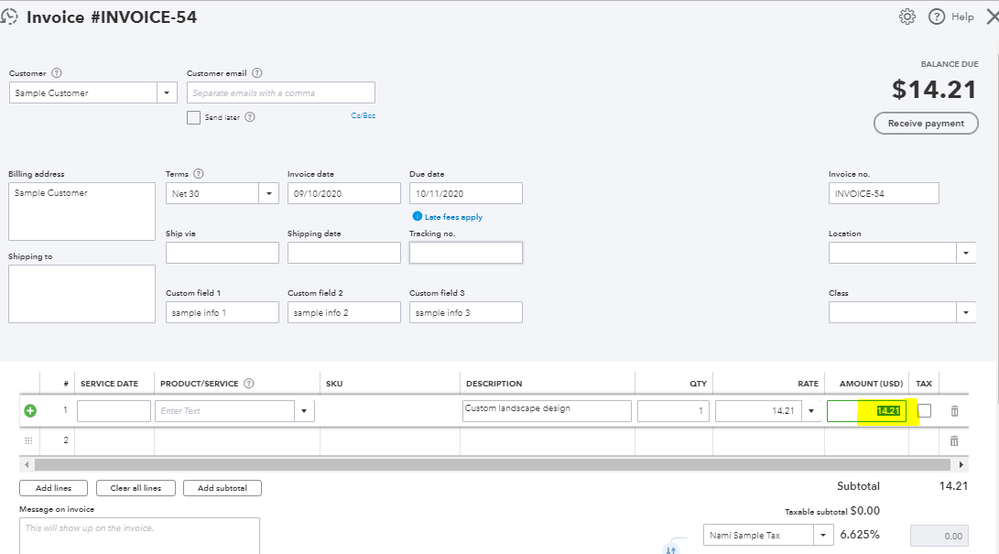Click the Due date field
The height and width of the screenshot is (554, 999).
466,194
